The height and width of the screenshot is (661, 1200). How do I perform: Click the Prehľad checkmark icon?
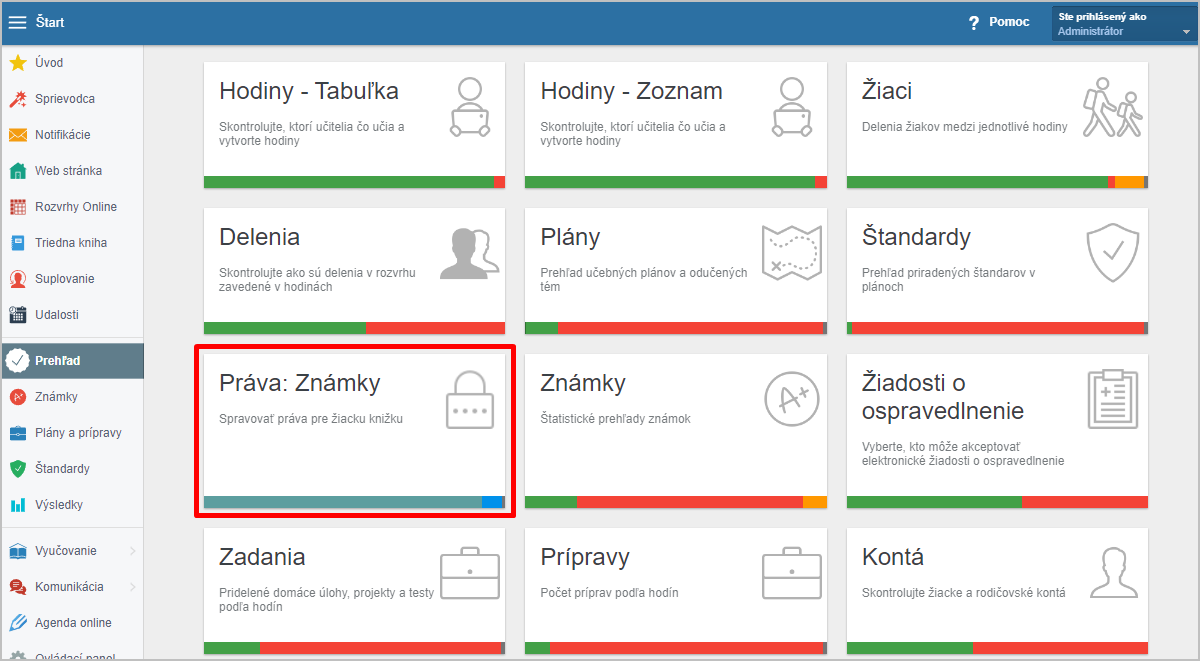click(16, 361)
